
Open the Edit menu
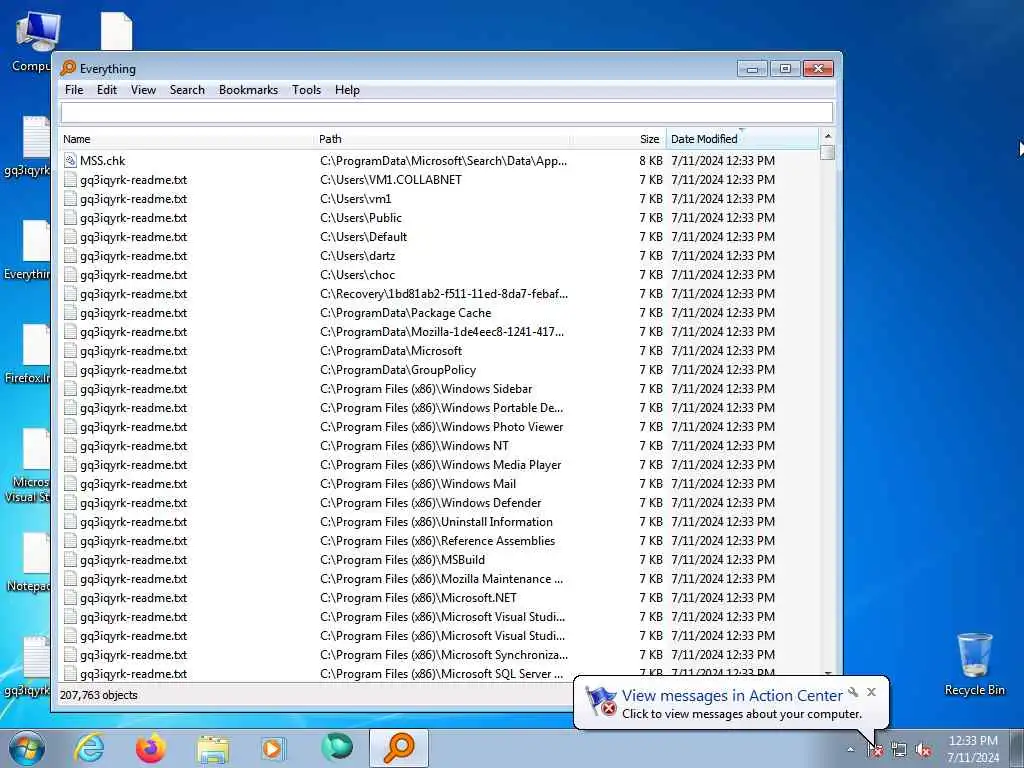106,90
